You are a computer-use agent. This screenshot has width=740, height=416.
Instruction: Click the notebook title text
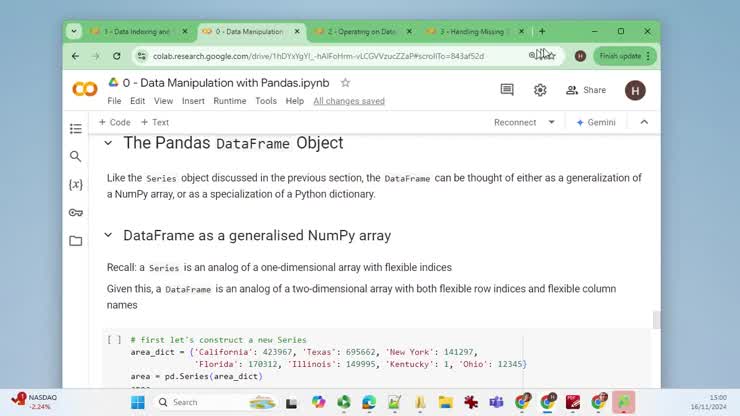click(226, 83)
